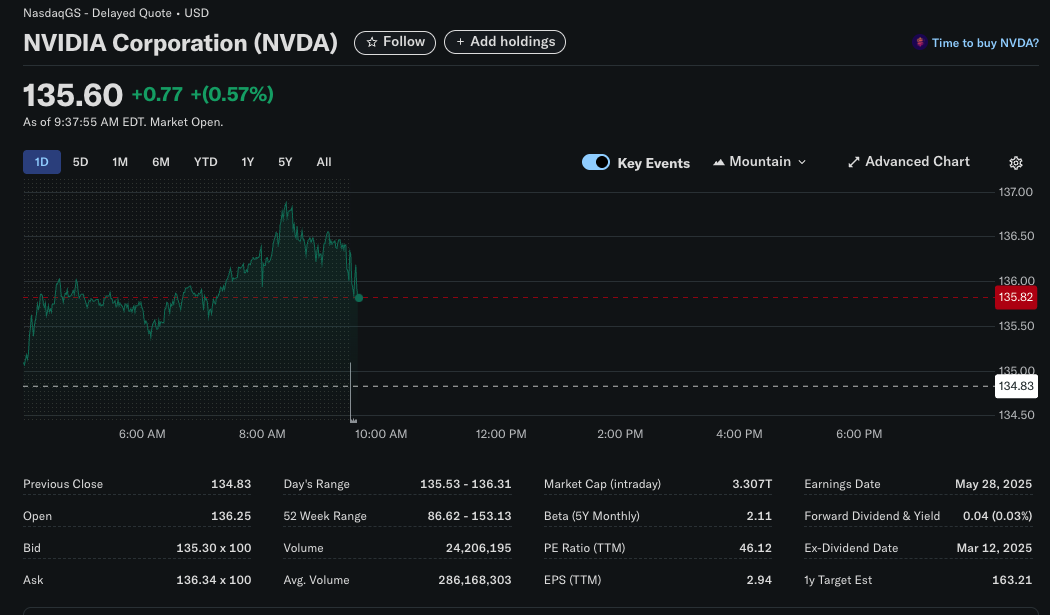
Task: Switch chart to 6M range
Action: tap(161, 162)
